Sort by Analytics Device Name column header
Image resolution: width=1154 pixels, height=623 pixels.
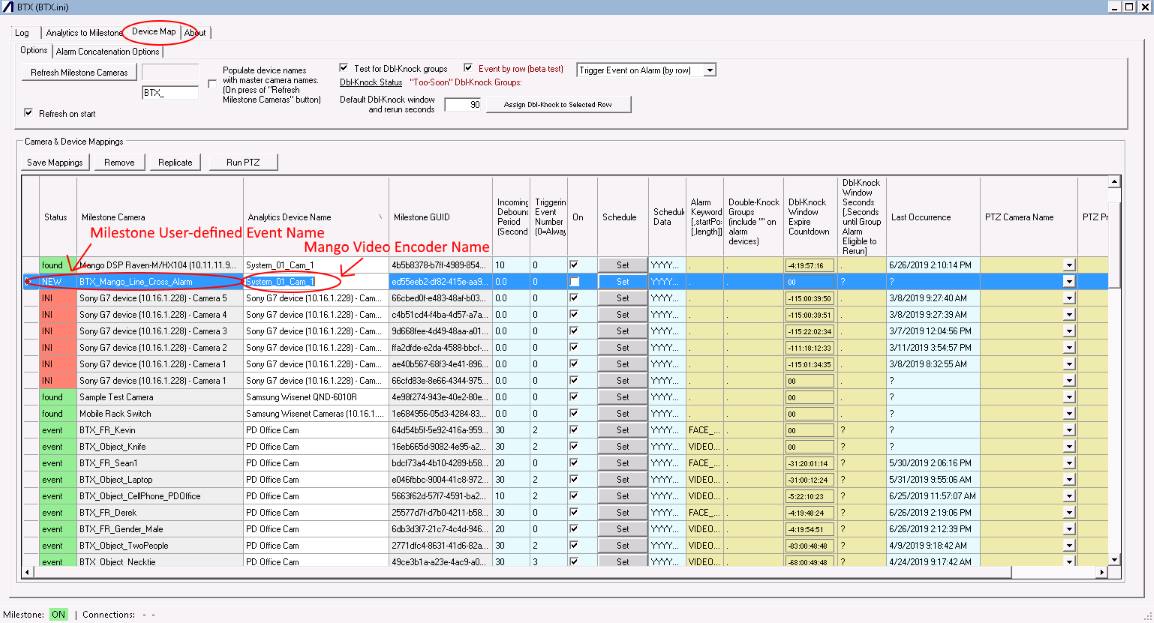316,217
